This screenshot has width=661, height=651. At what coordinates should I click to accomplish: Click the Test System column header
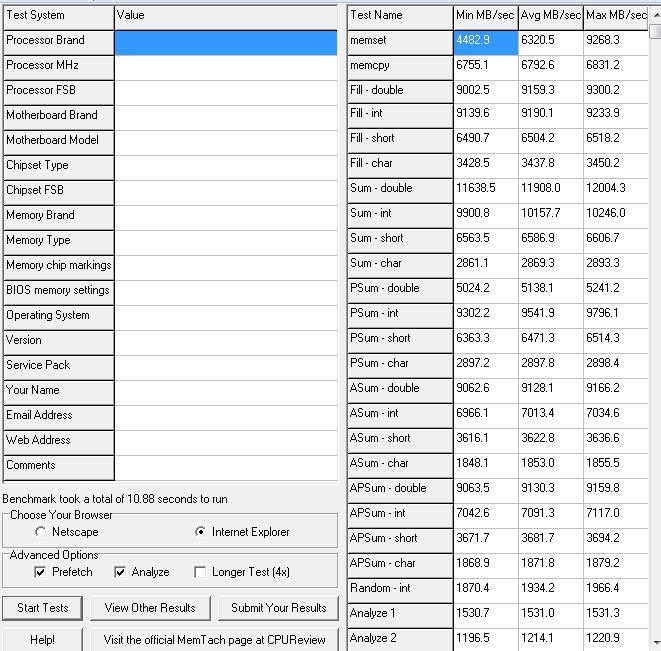click(59, 18)
